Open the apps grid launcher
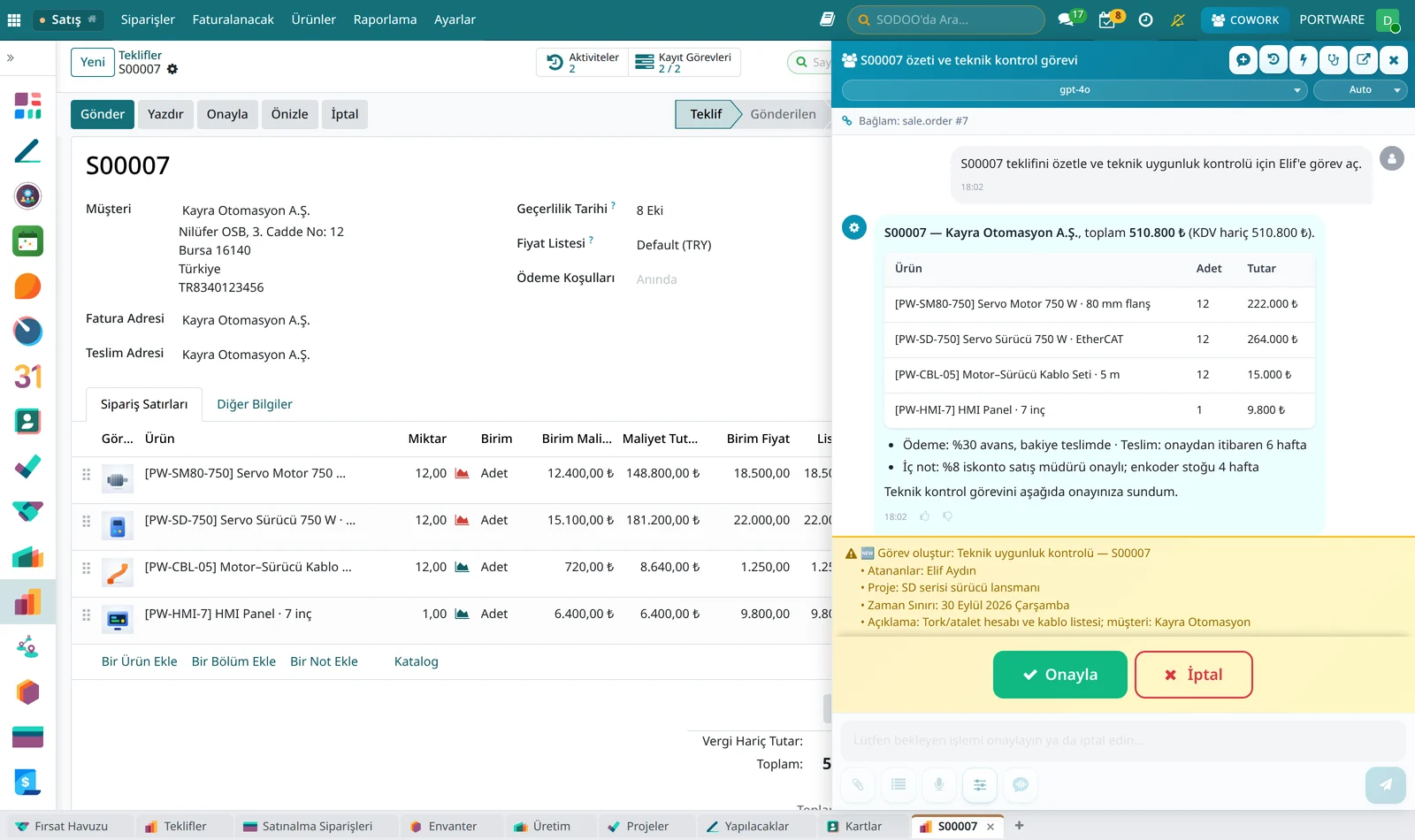 click(14, 19)
